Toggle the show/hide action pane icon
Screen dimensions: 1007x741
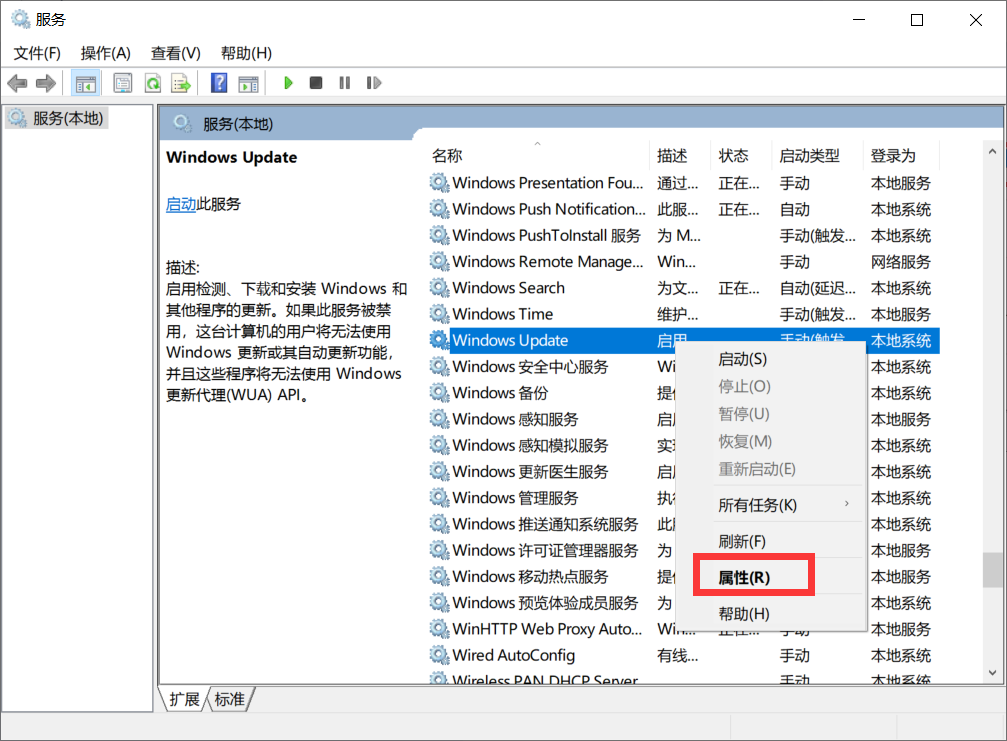coord(249,83)
